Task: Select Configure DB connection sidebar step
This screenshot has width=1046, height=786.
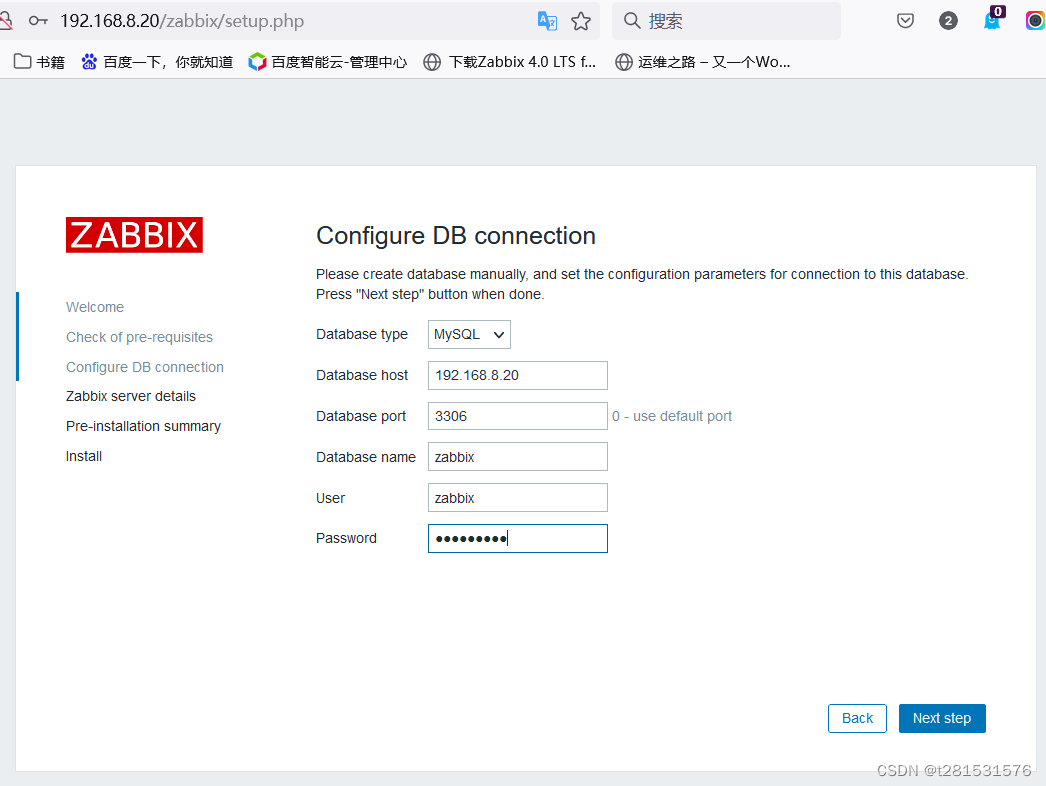Action: tap(145, 368)
